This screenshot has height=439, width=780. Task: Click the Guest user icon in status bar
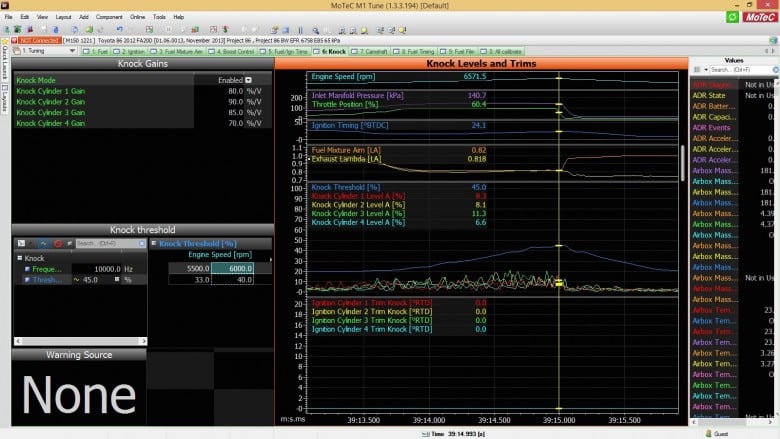click(708, 434)
